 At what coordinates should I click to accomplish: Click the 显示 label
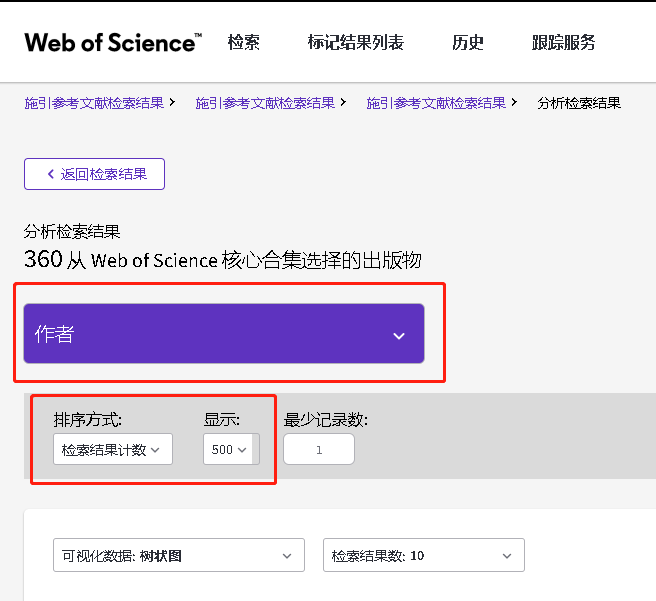click(x=222, y=419)
